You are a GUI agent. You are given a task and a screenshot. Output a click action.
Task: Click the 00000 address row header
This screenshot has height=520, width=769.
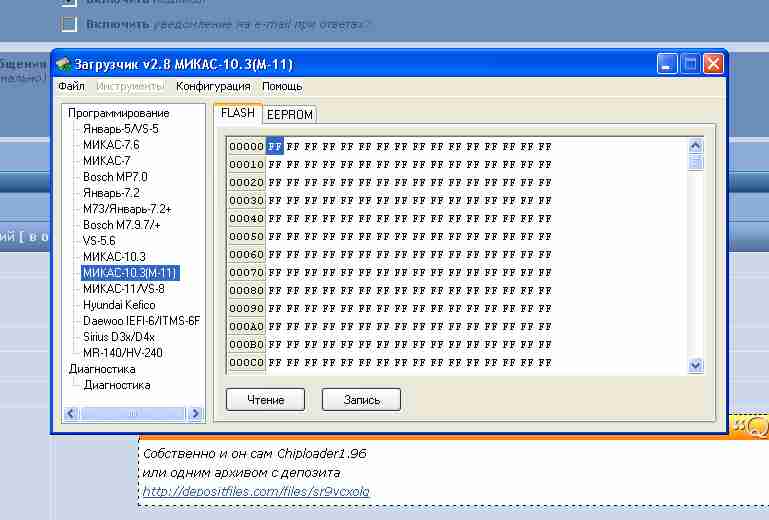coord(246,147)
